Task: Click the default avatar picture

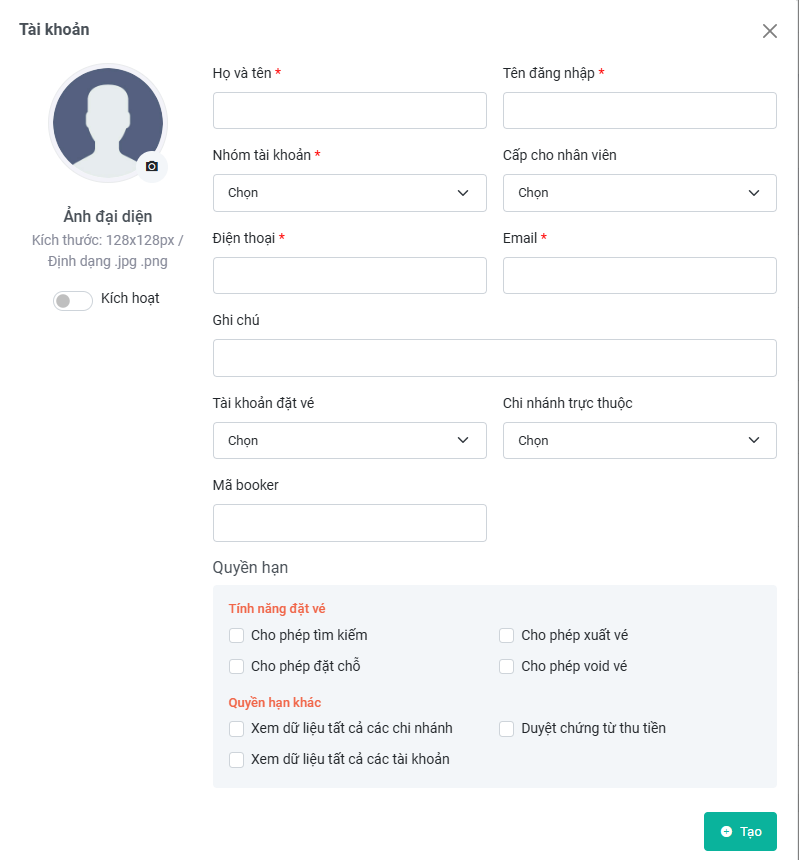Action: coord(108,123)
